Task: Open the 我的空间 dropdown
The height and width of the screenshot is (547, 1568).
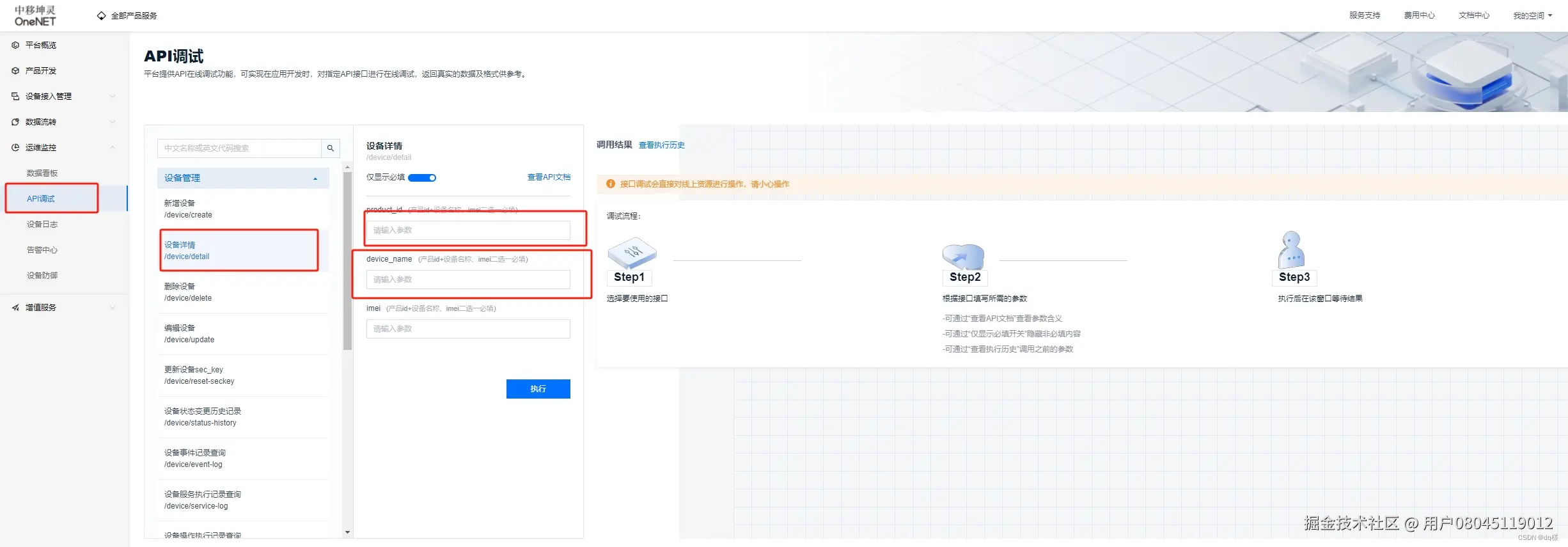Action: tap(1532, 16)
